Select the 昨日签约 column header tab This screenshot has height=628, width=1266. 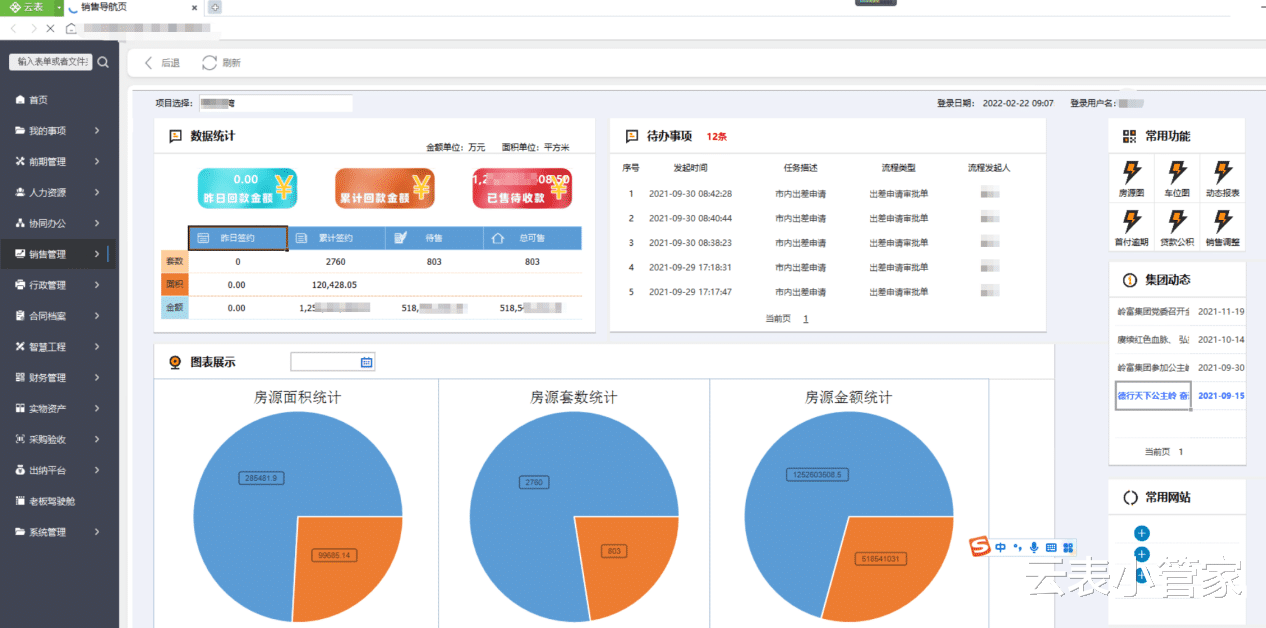tap(238, 238)
